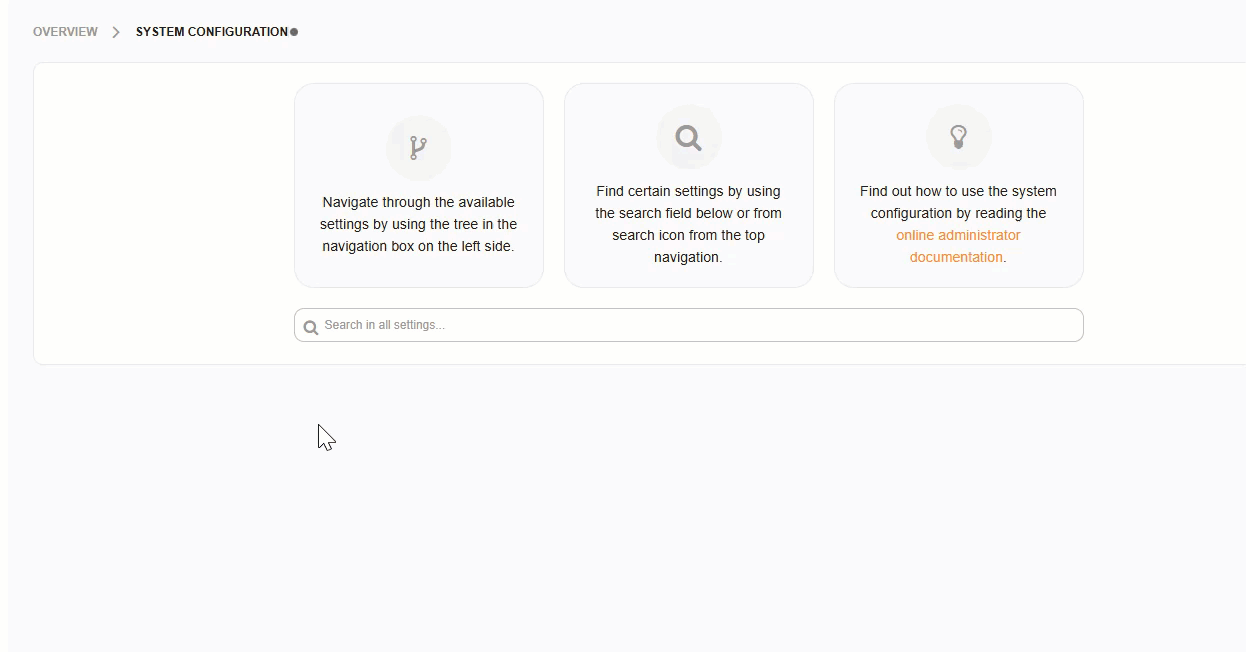Focus the 'Search in all settings' field
Image resolution: width=1246 pixels, height=652 pixels.
click(688, 325)
